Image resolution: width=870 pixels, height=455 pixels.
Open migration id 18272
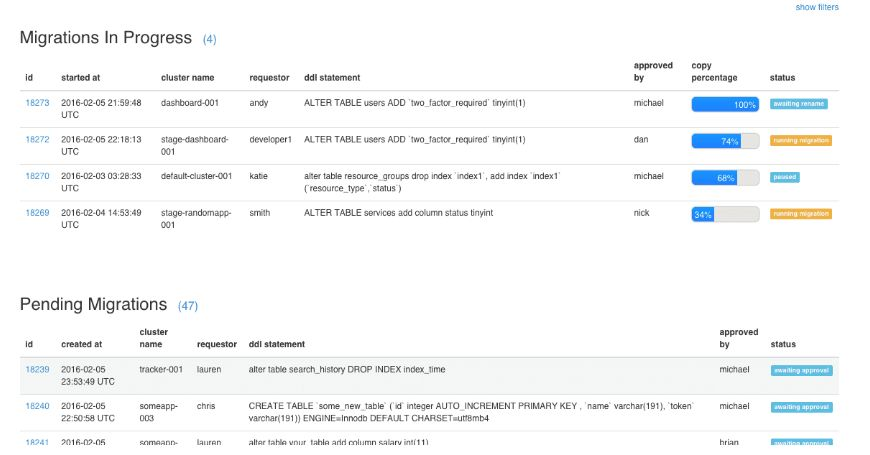coord(37,139)
